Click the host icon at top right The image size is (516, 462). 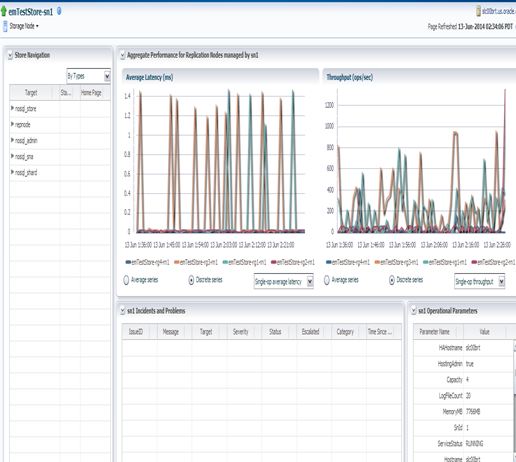479,11
